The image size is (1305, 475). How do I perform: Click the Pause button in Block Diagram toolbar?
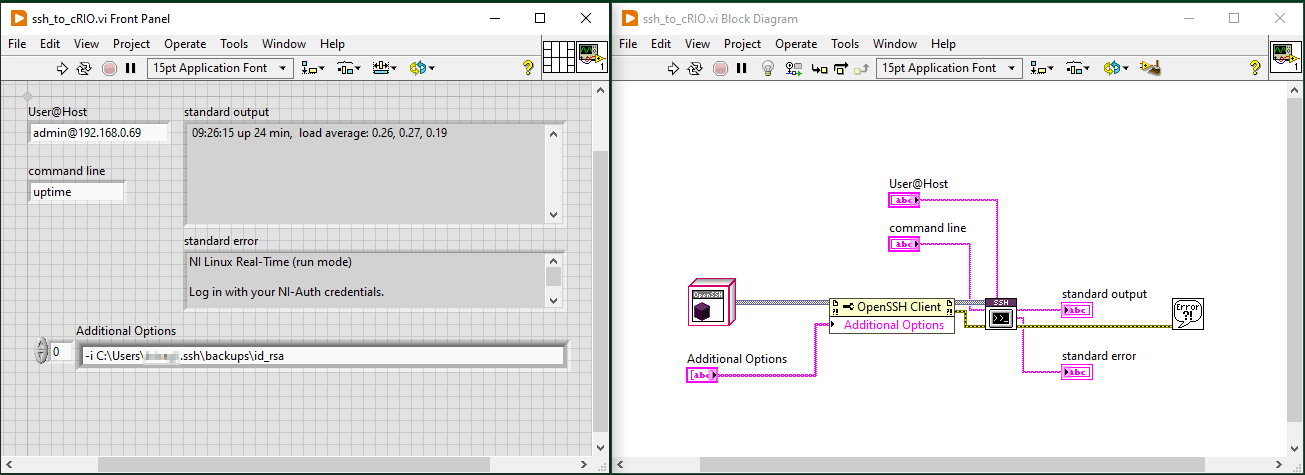741,68
